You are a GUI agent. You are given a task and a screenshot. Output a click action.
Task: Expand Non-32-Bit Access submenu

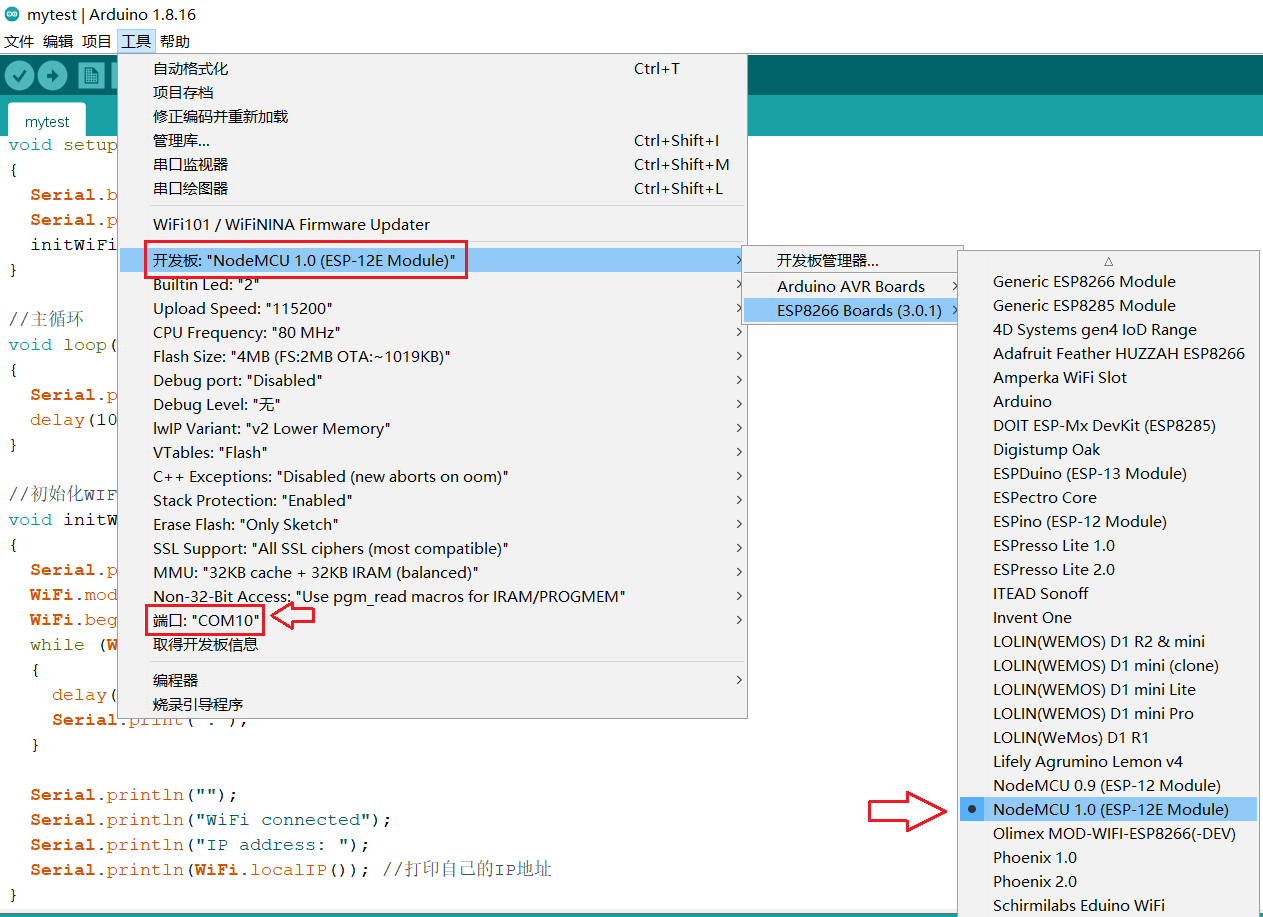432,597
